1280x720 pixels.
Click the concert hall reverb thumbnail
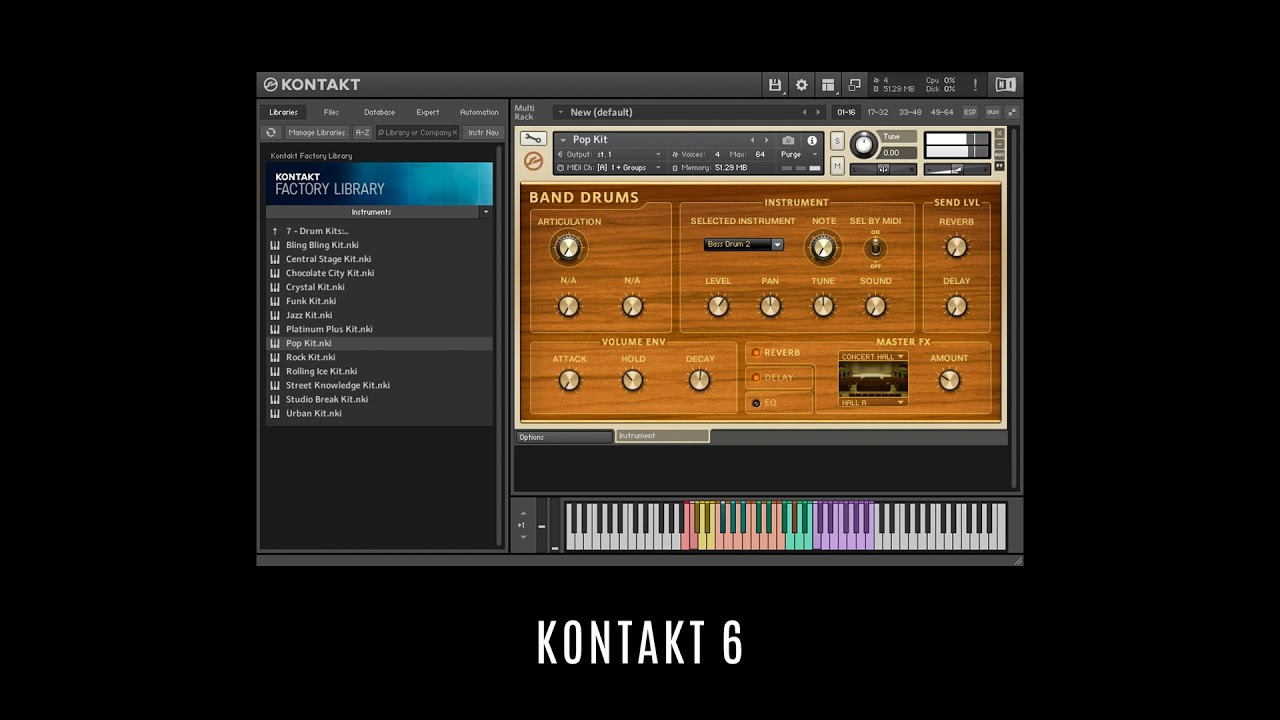[873, 379]
